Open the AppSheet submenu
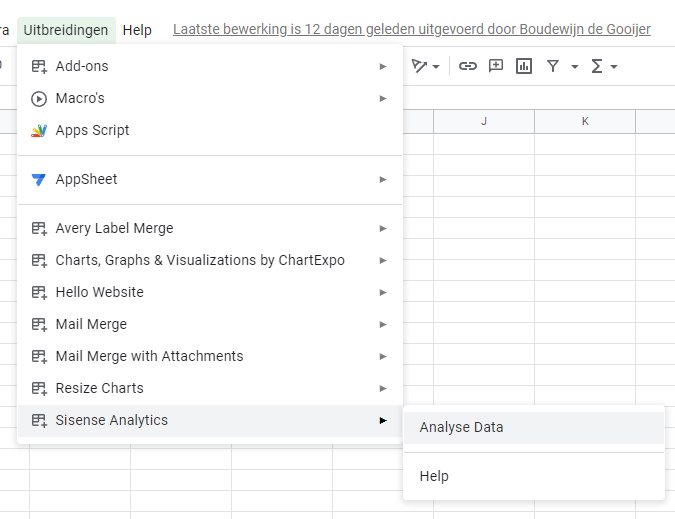 210,179
